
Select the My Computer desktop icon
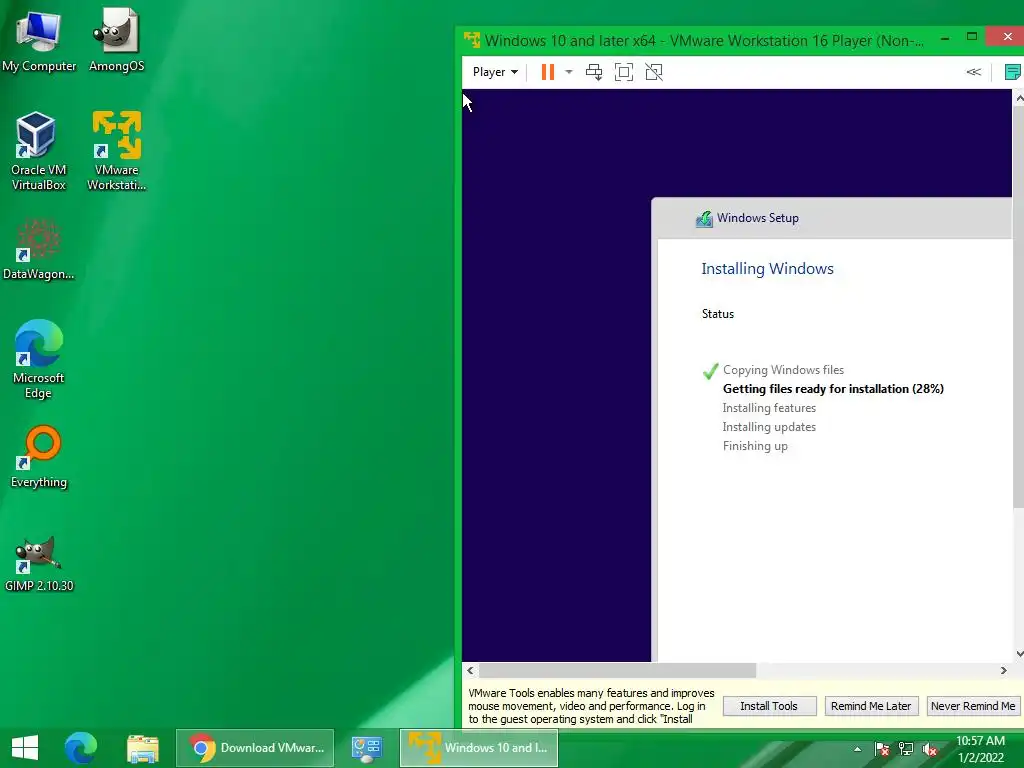[39, 41]
